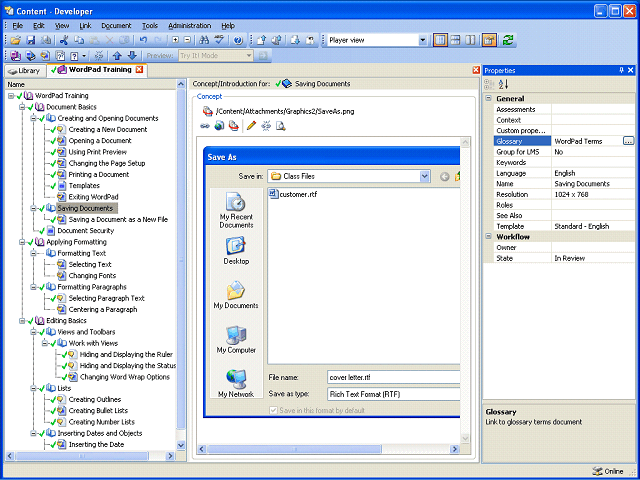Select the Document Security tree item
640x480 pixels.
coord(86,231)
